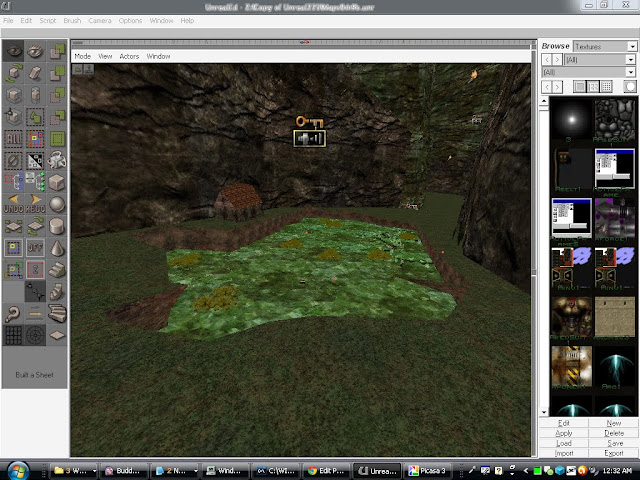Select the camera move mode eye icon
640x480 pixels.
(x=13, y=51)
